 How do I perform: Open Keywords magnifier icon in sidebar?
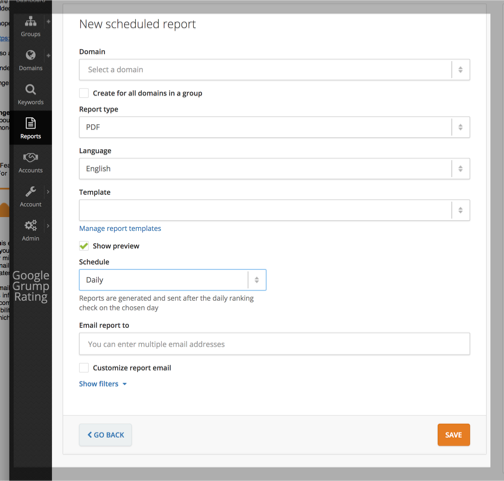30,89
